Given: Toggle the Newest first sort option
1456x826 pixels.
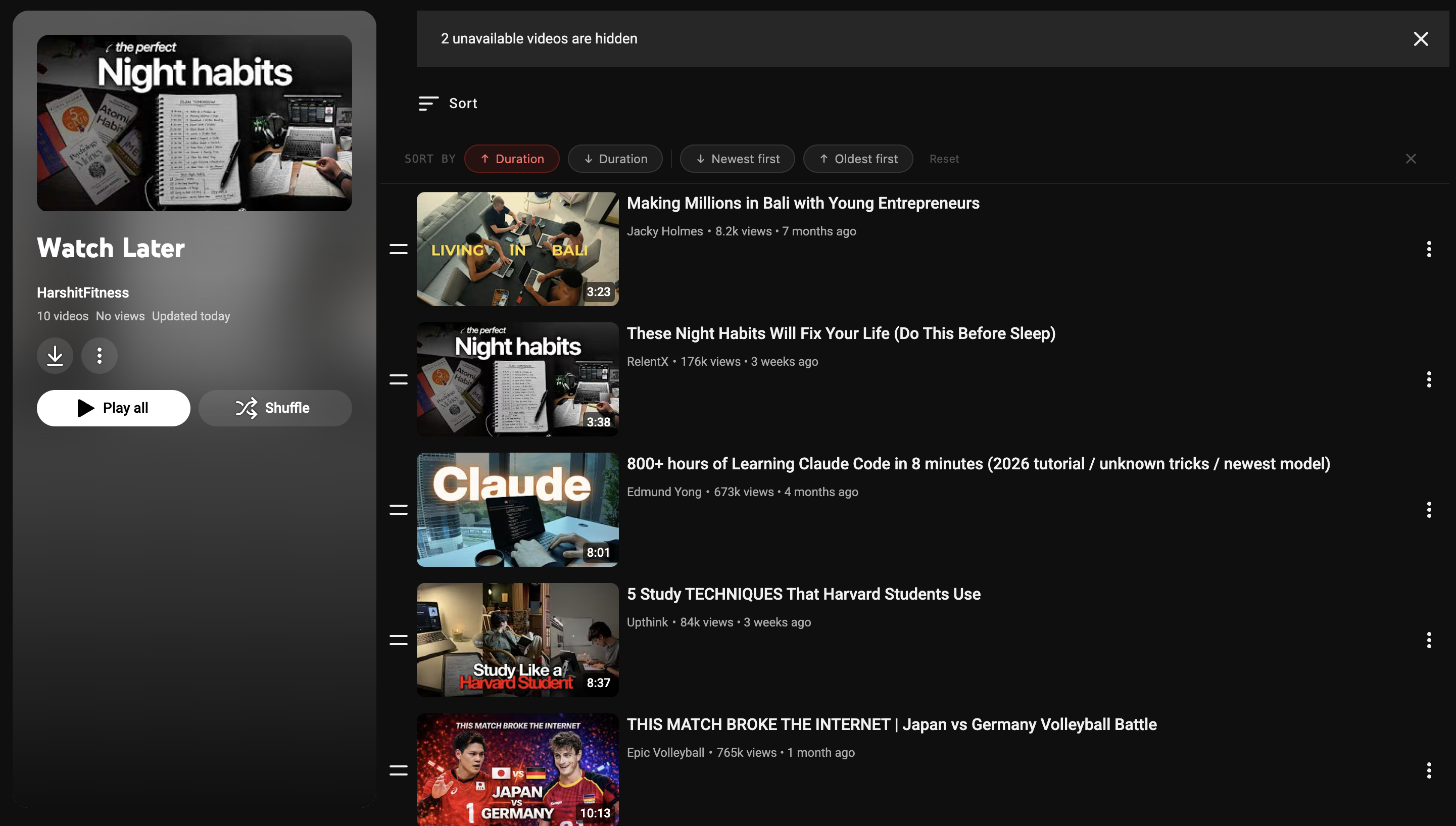Looking at the screenshot, I should (737, 158).
